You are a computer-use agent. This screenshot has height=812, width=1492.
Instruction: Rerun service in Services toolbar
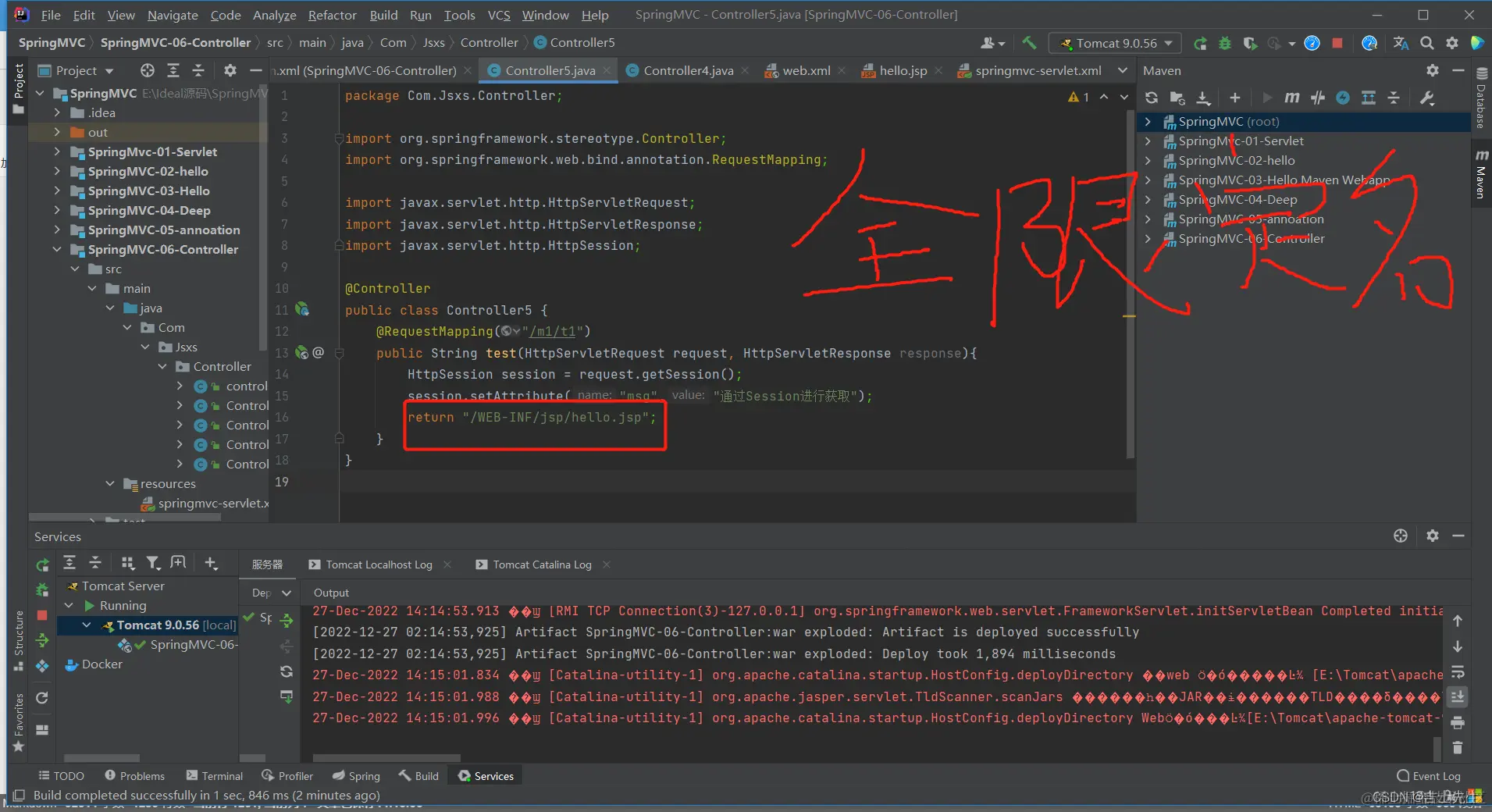(x=42, y=564)
